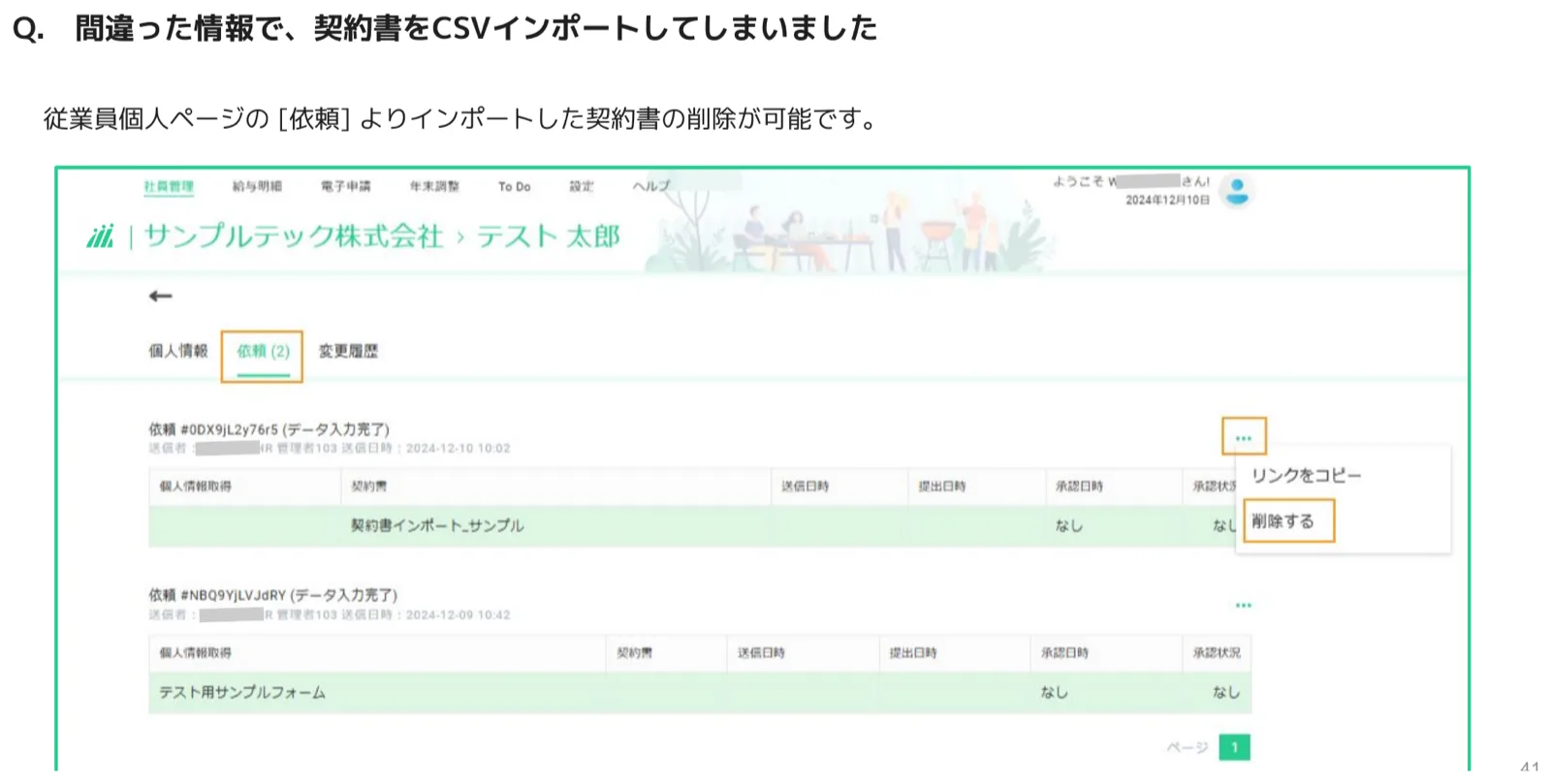Click page 1 pagination button
This screenshot has width=1551, height=784.
[x=1234, y=747]
